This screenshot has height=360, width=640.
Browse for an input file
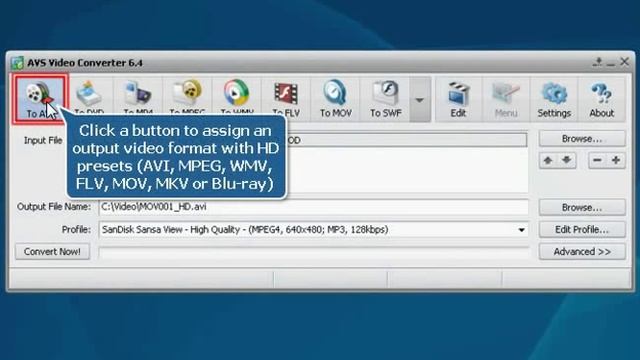coord(582,139)
